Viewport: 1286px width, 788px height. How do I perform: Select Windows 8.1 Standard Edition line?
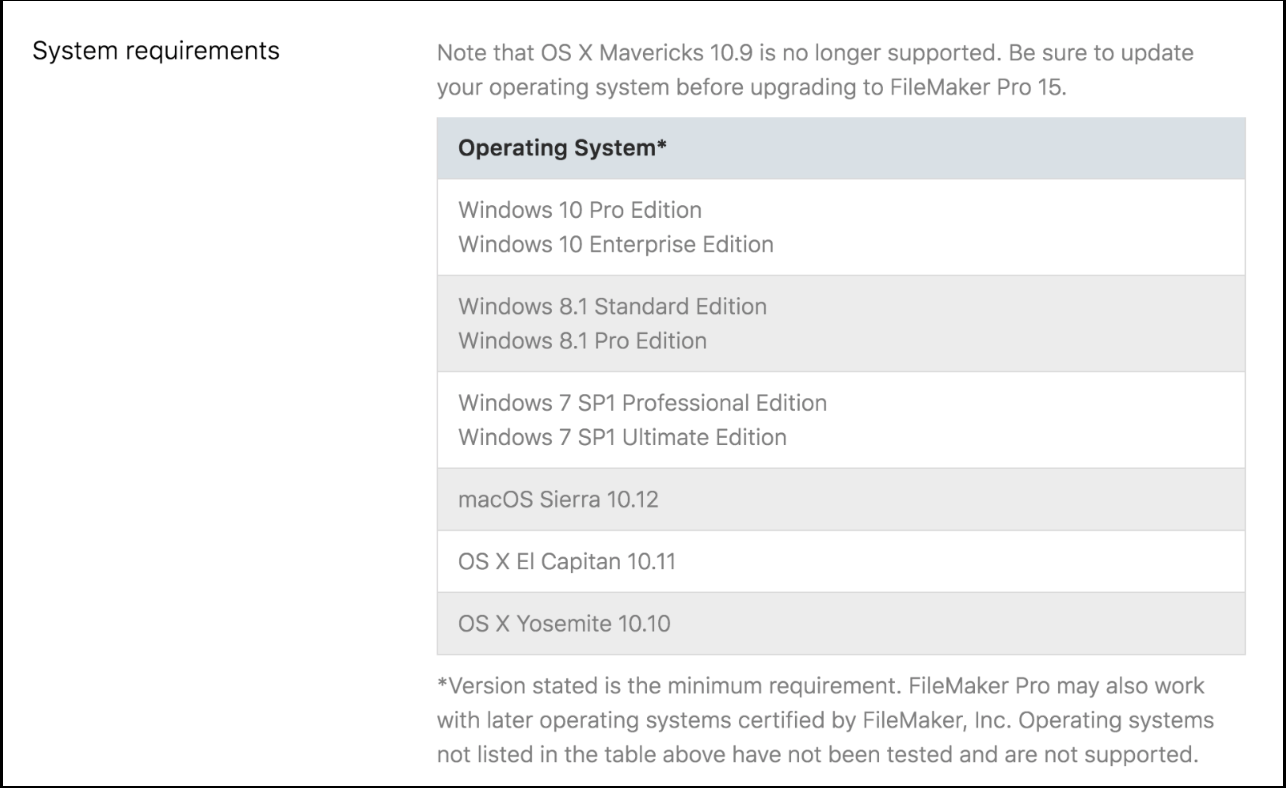tap(612, 307)
